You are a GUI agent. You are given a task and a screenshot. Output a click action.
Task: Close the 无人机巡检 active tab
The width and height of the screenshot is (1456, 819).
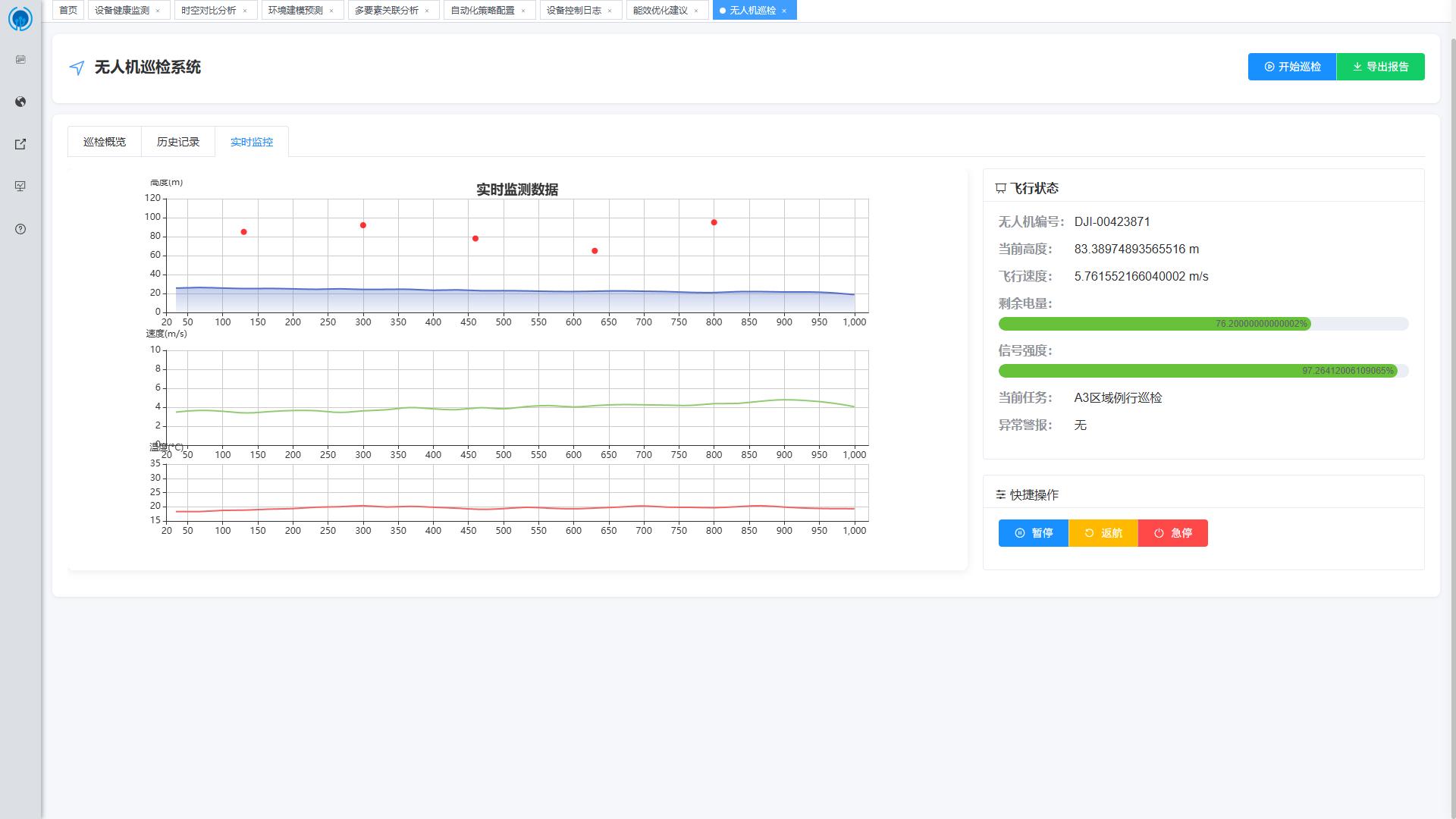[784, 11]
